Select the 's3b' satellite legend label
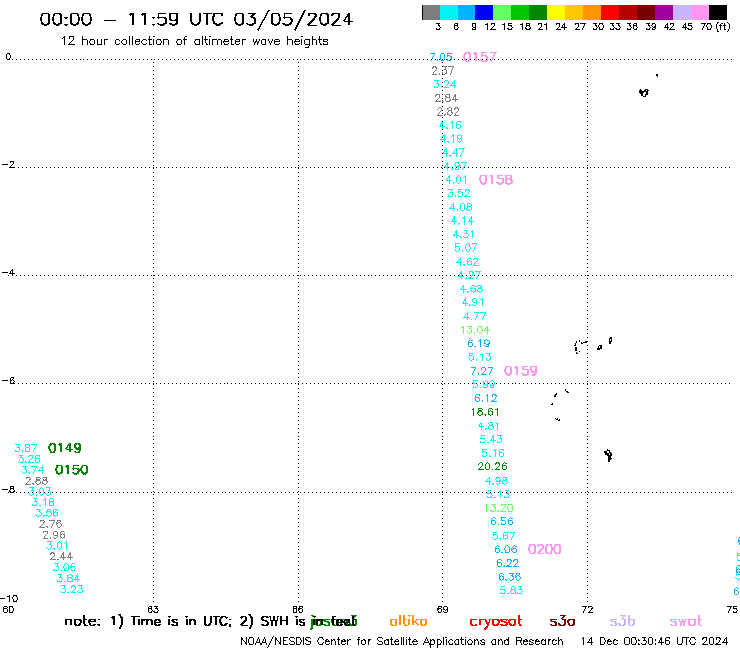The height and width of the screenshot is (650, 740). pyautogui.click(x=622, y=621)
